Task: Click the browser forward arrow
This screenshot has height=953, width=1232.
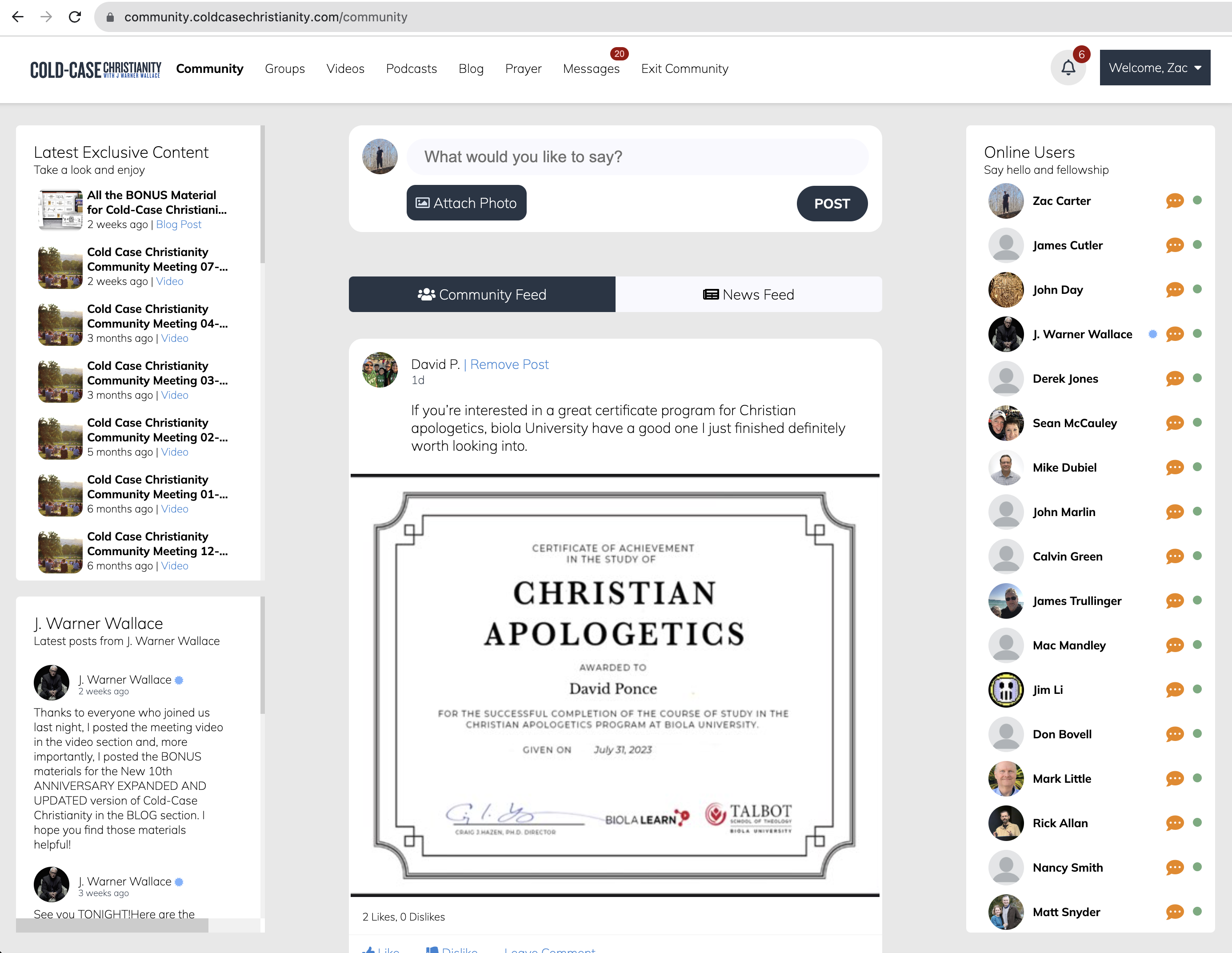Action: click(x=46, y=17)
